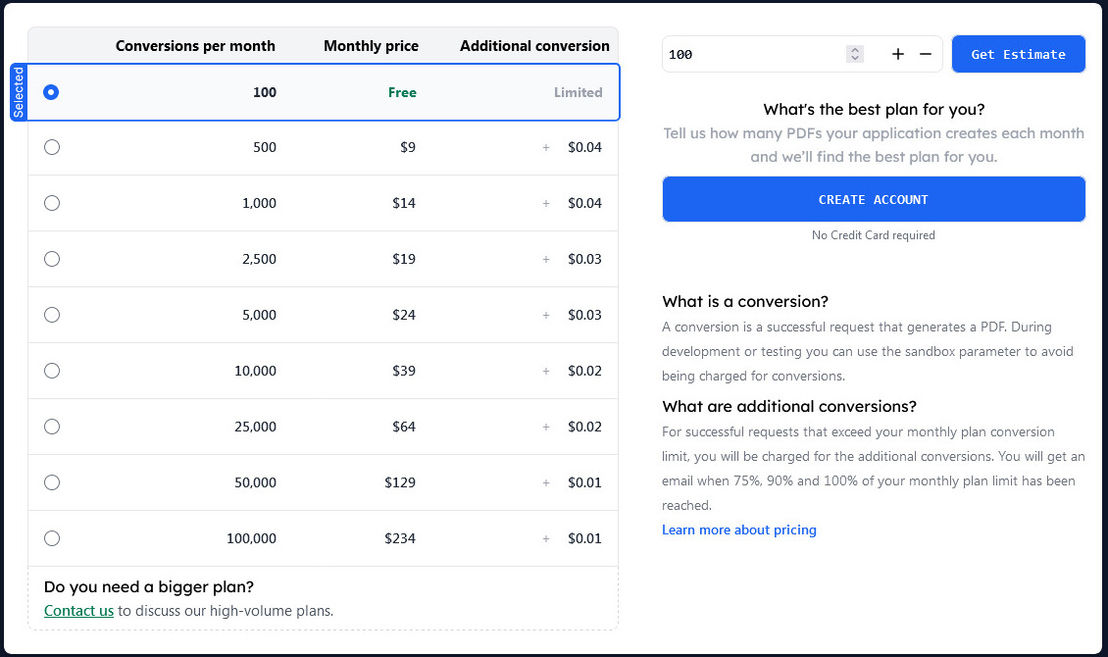Click $0.01 additional price in 100,000 row
The height and width of the screenshot is (657, 1108).
coord(585,538)
